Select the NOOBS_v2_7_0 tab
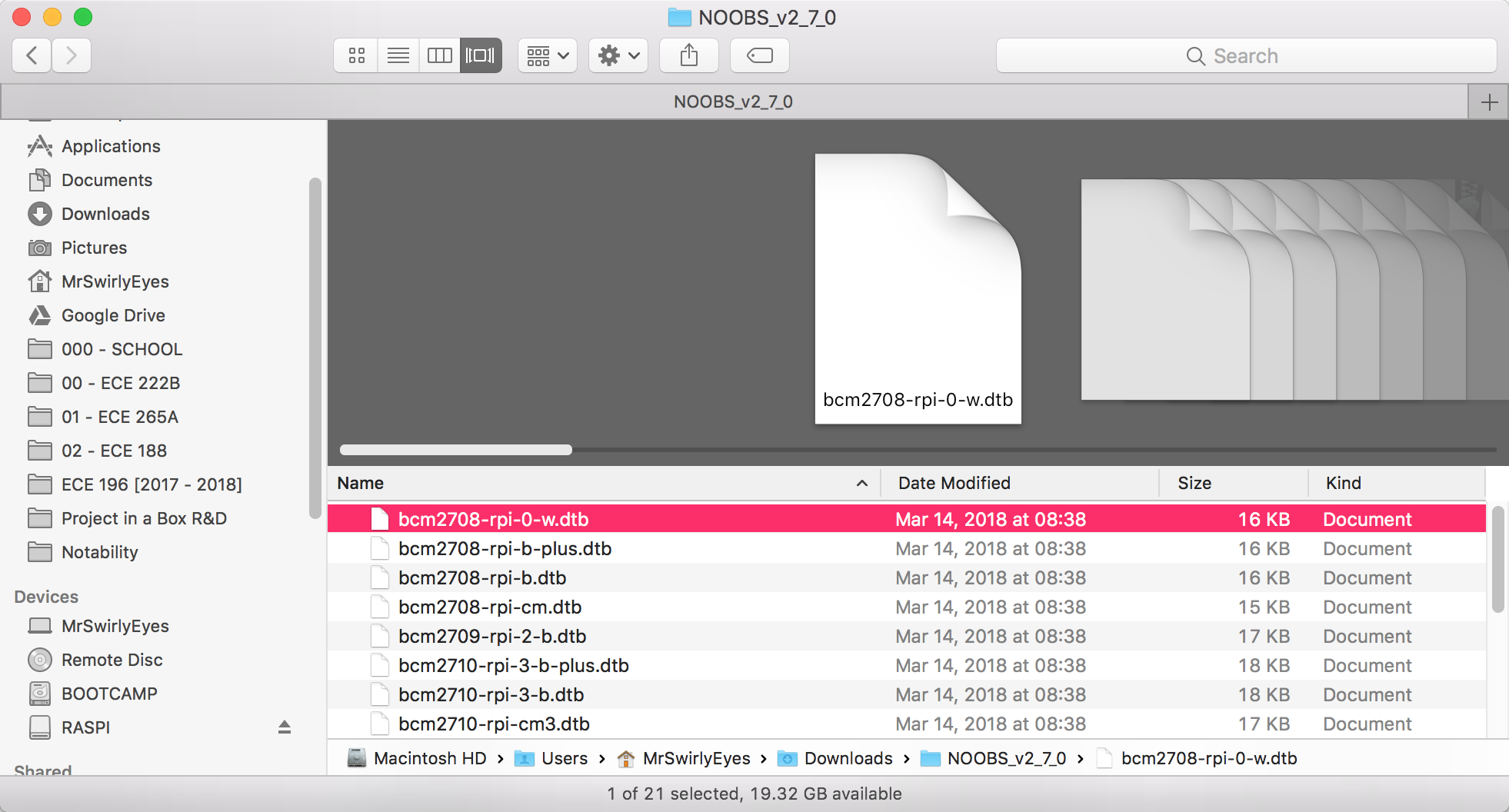This screenshot has width=1509, height=812. (733, 101)
